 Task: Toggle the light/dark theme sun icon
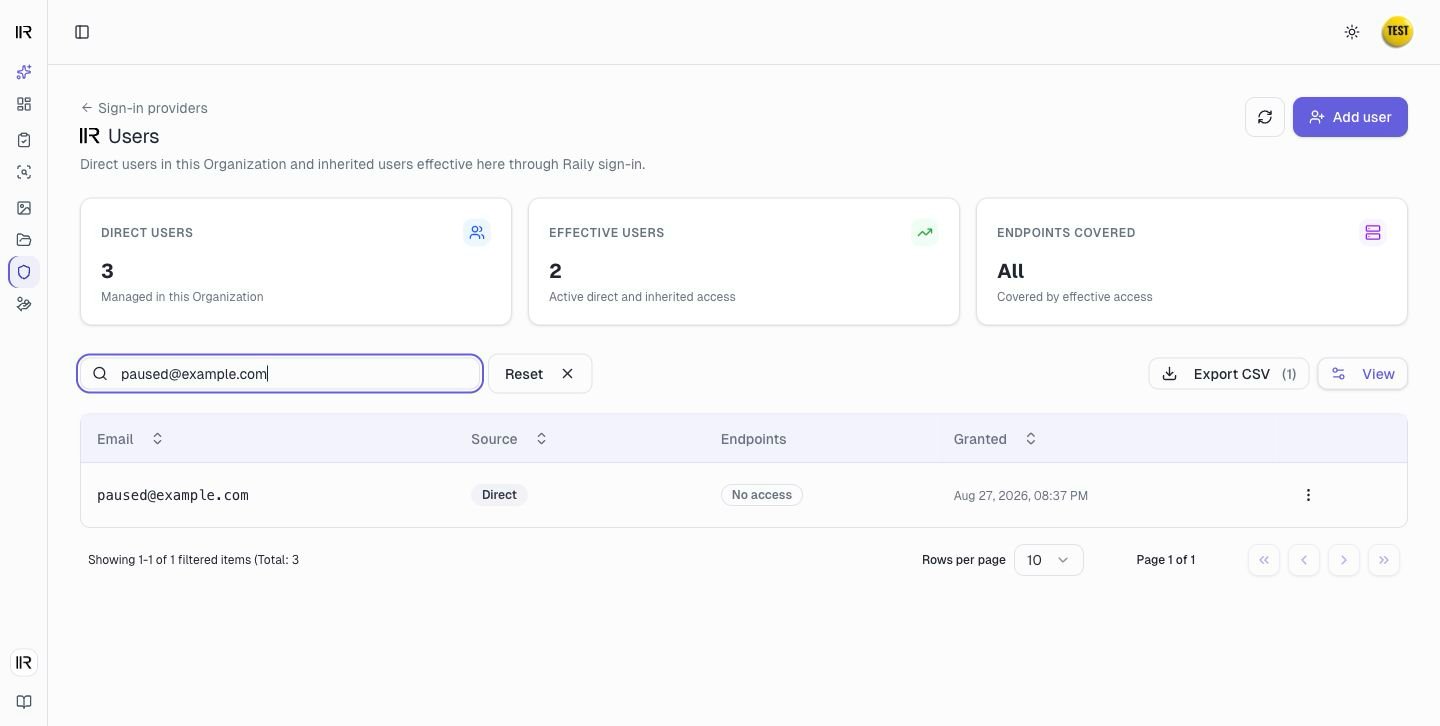click(x=1352, y=32)
